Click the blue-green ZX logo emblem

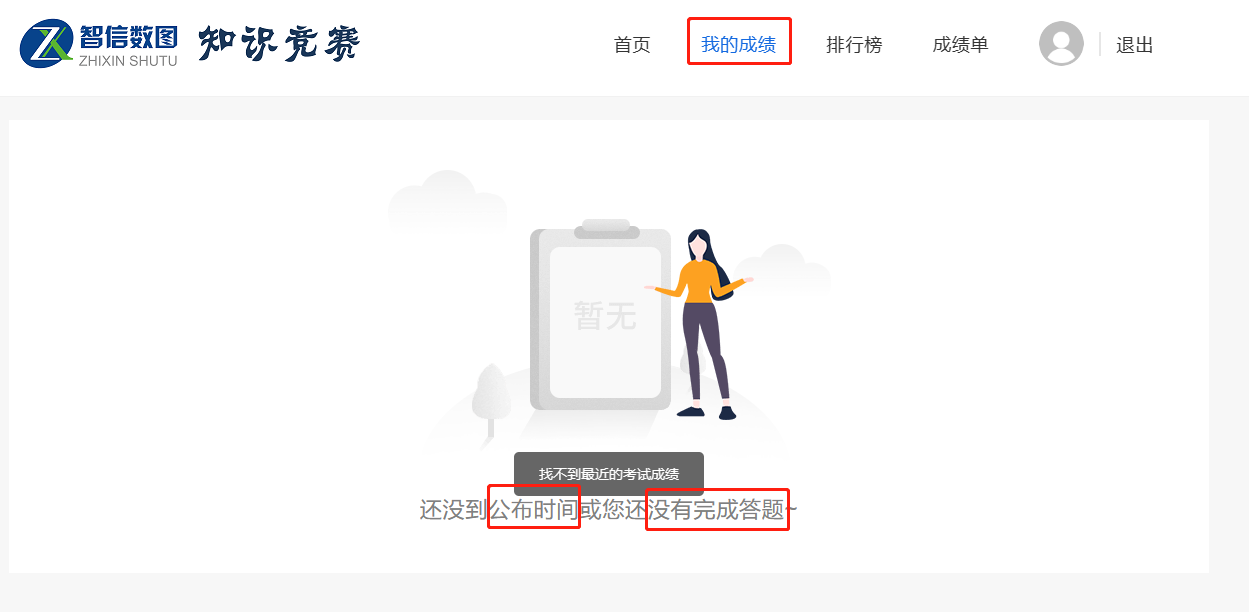click(x=47, y=44)
